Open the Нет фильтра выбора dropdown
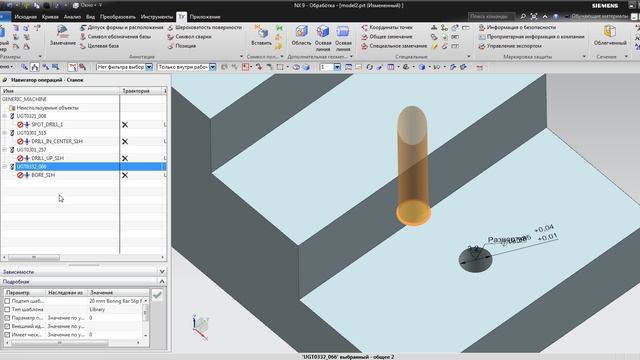The height and width of the screenshot is (360, 640). (149, 67)
